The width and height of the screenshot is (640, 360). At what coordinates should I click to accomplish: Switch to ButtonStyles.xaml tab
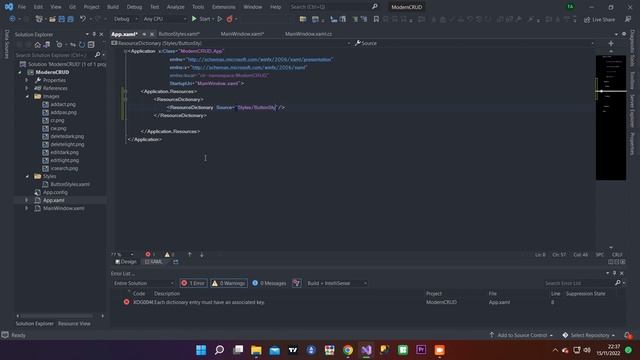[x=179, y=34]
